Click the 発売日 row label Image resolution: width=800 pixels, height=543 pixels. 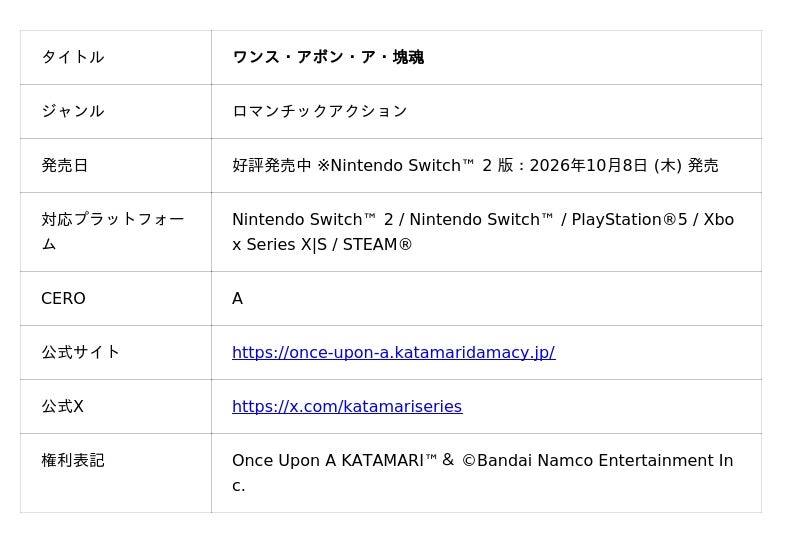pos(65,165)
